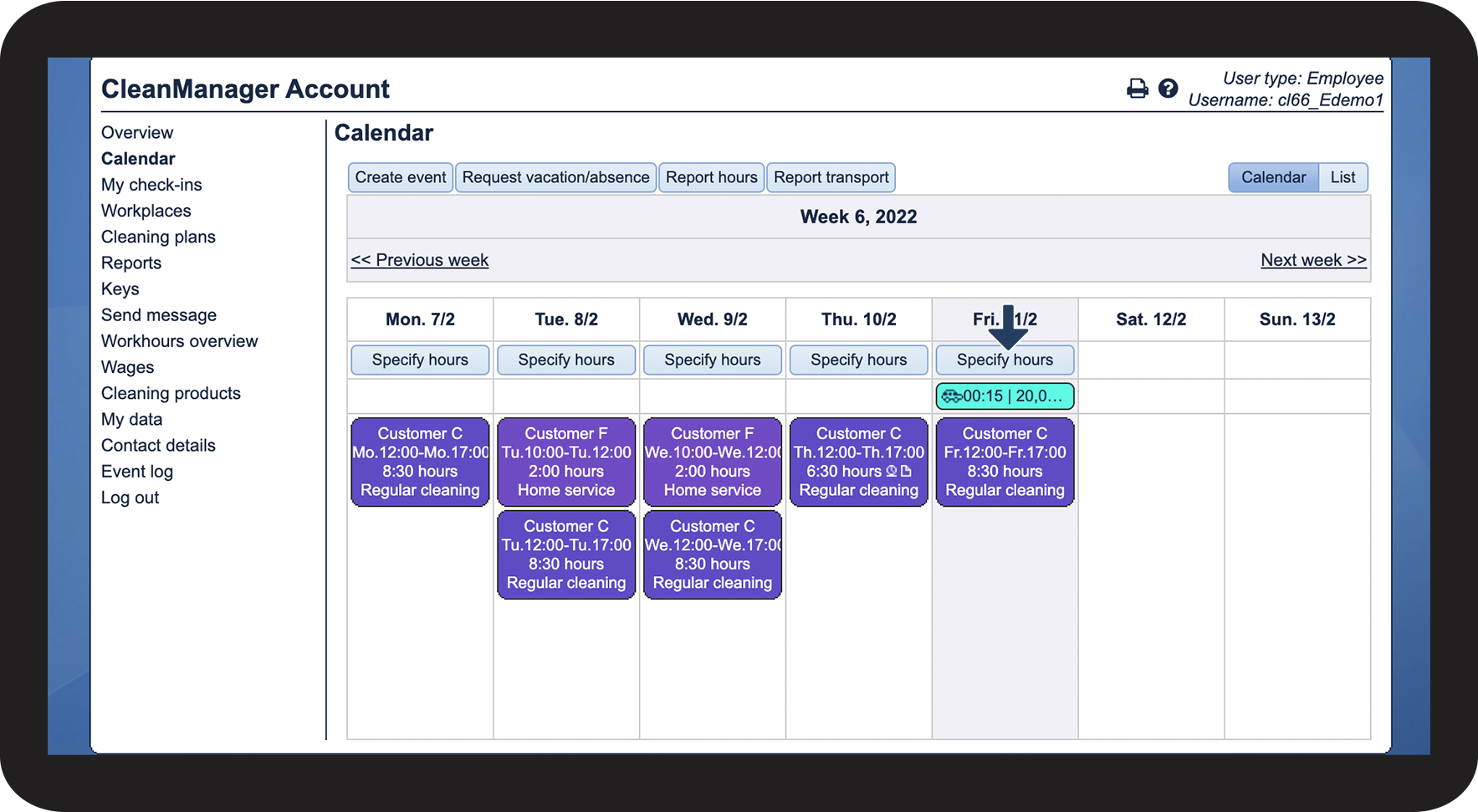
Task: Open help via question mark icon
Action: (x=1168, y=89)
